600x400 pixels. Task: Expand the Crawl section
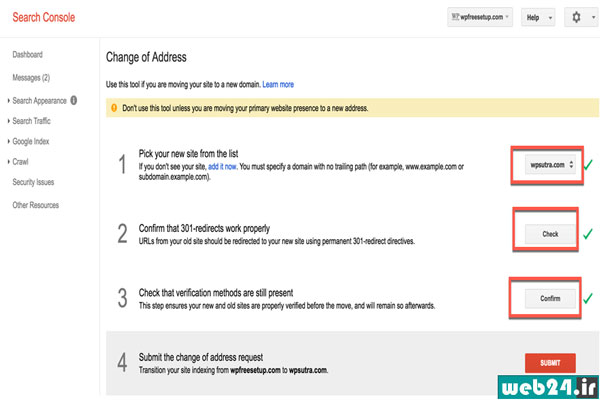point(20,162)
